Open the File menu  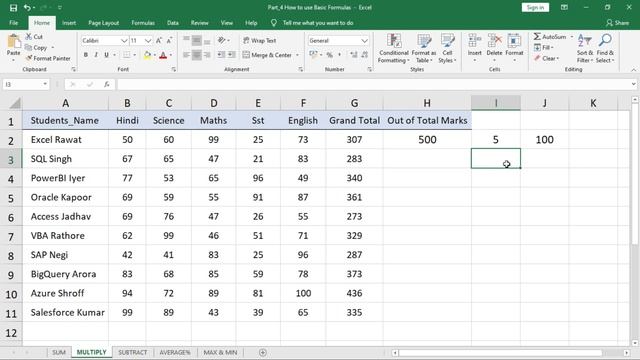coord(13,23)
